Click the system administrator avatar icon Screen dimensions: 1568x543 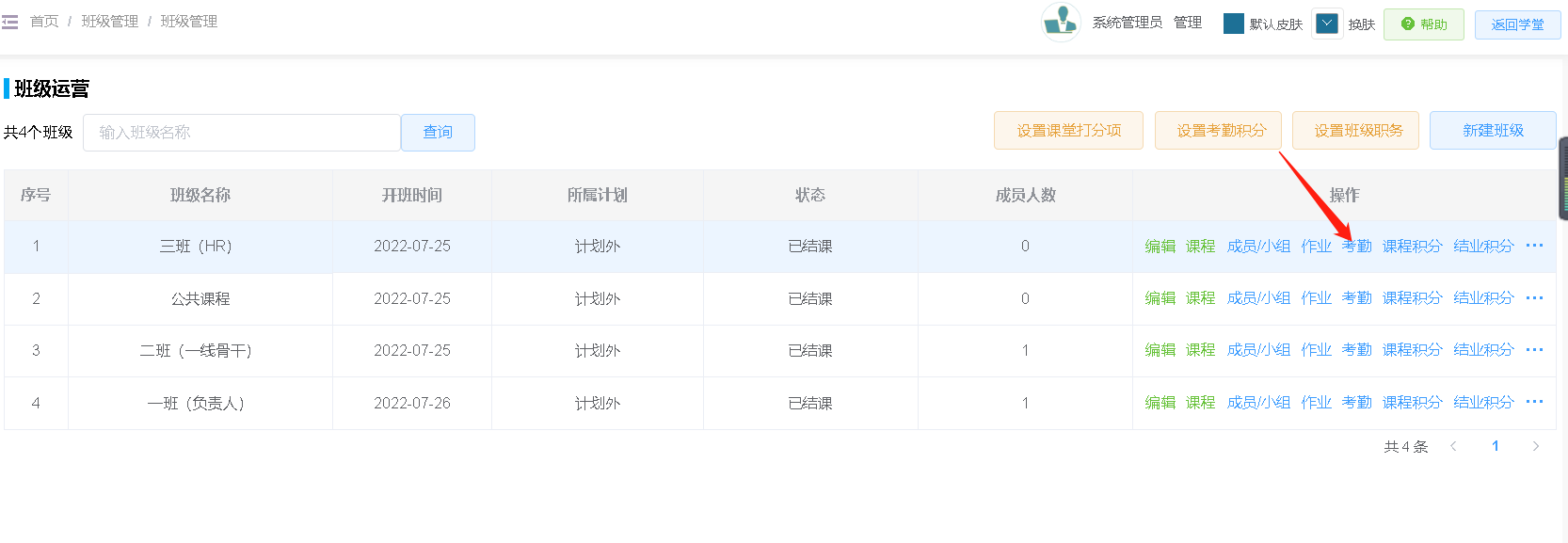pos(1061,23)
